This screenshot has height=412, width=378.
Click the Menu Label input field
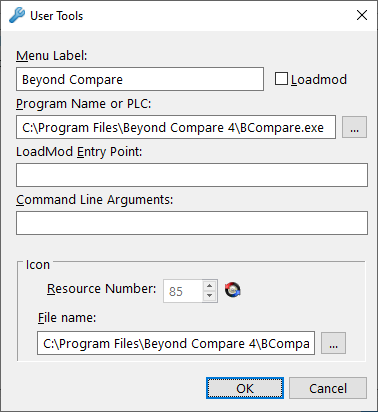(x=140, y=79)
